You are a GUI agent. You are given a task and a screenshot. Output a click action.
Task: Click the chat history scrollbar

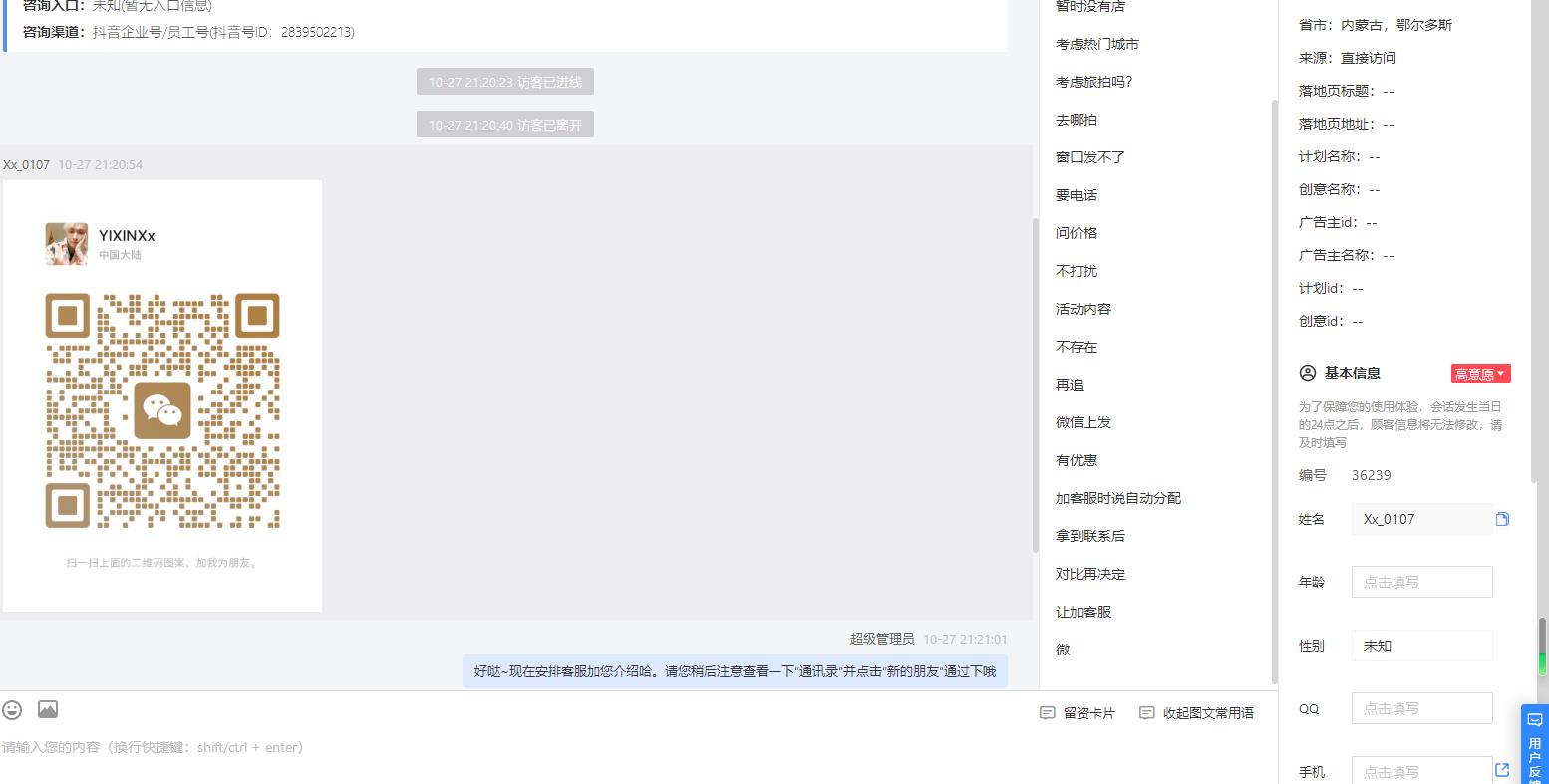1036,386
